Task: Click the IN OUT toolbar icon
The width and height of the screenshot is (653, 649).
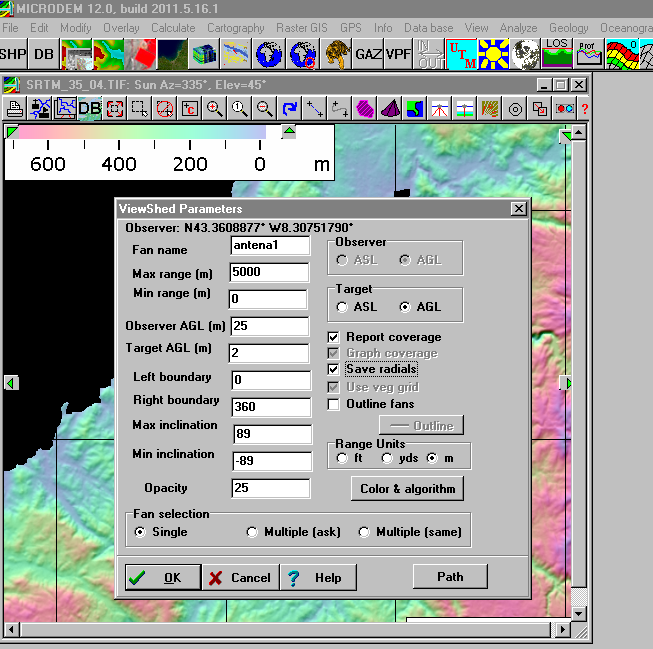Action: click(429, 54)
